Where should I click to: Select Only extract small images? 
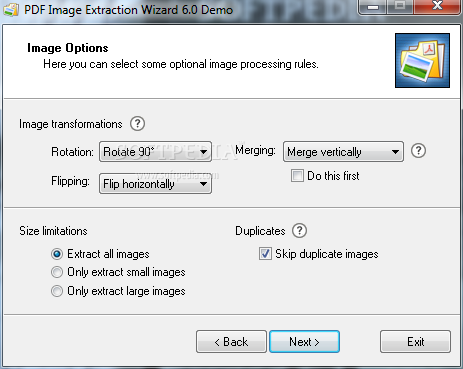click(57, 272)
